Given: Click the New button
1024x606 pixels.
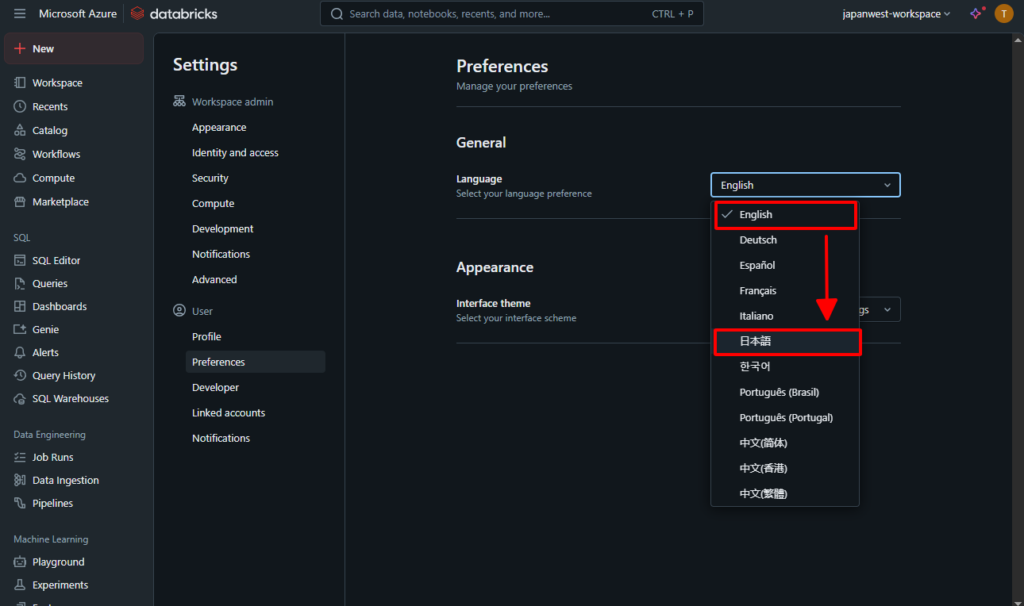Looking at the screenshot, I should [x=43, y=48].
